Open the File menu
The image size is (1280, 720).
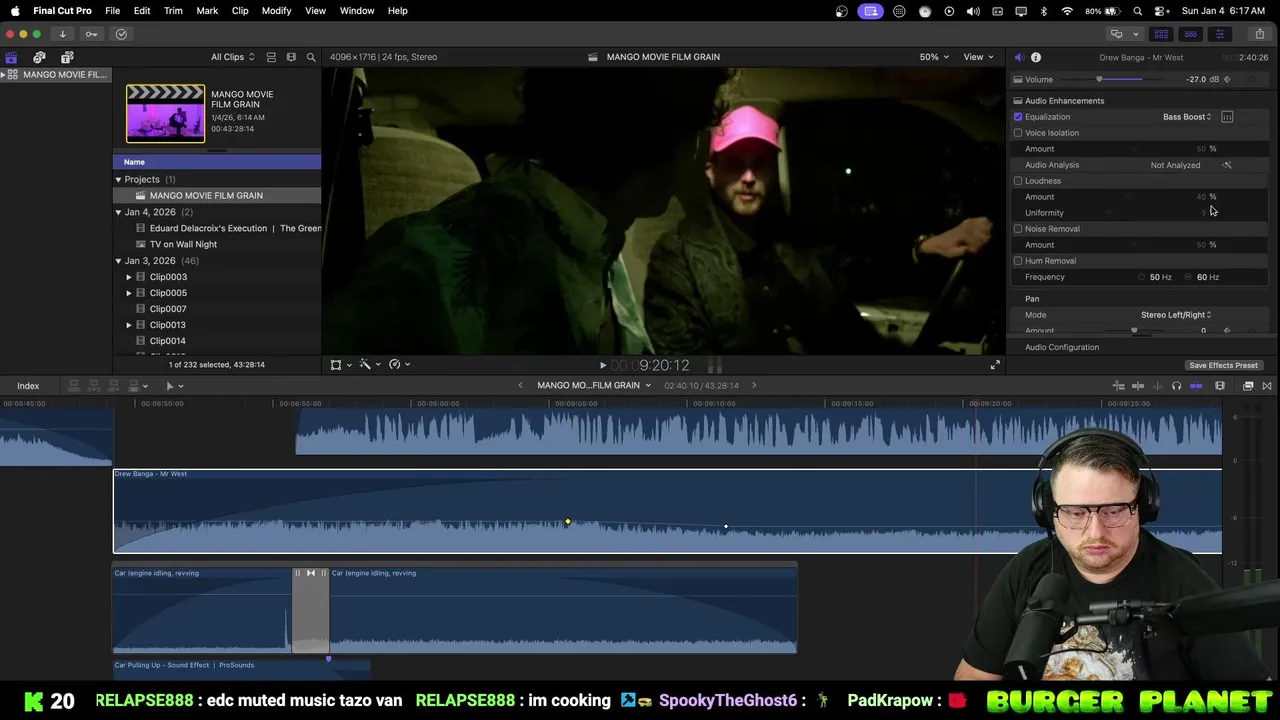point(113,11)
